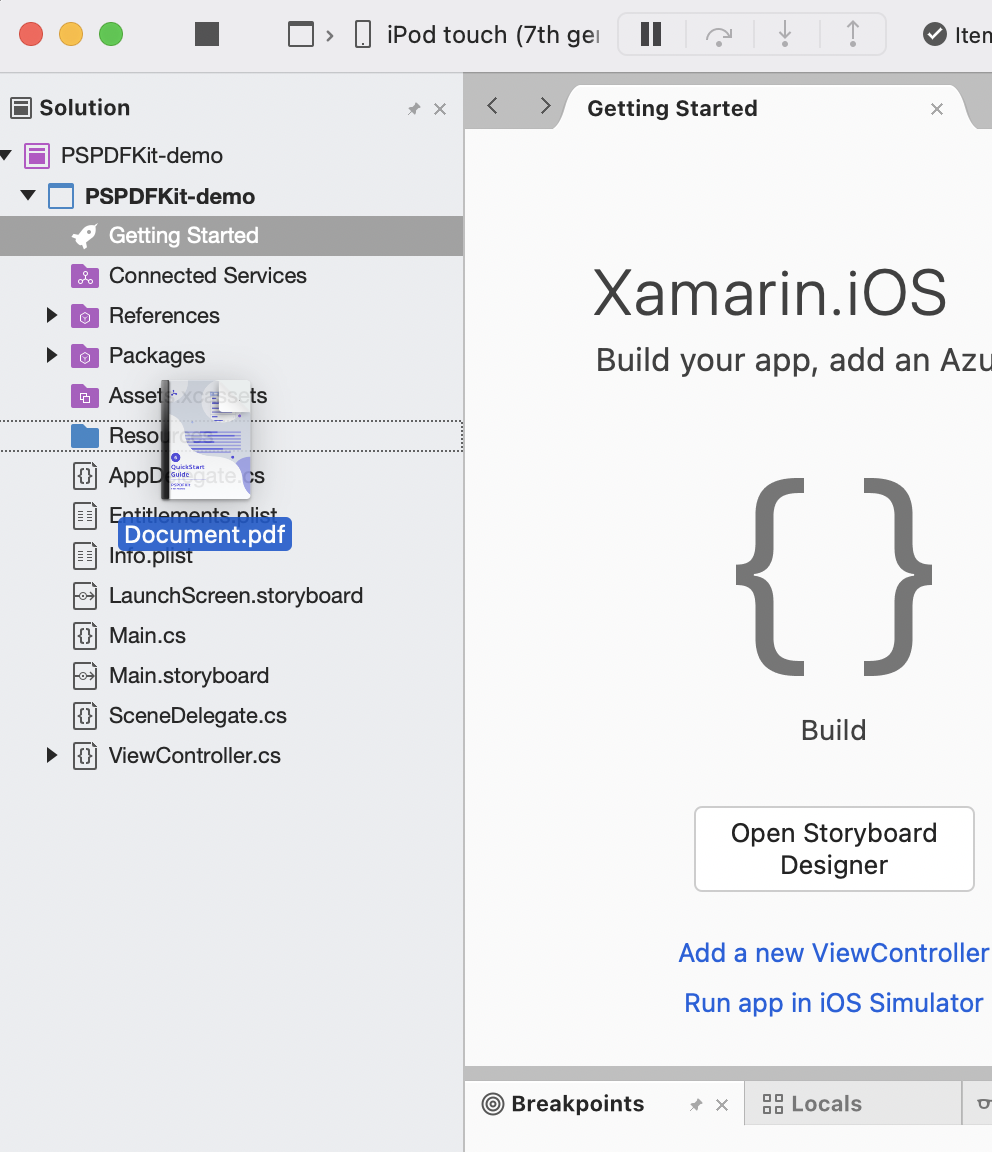The height and width of the screenshot is (1152, 992).
Task: Click the References folder icon
Action: [85, 316]
